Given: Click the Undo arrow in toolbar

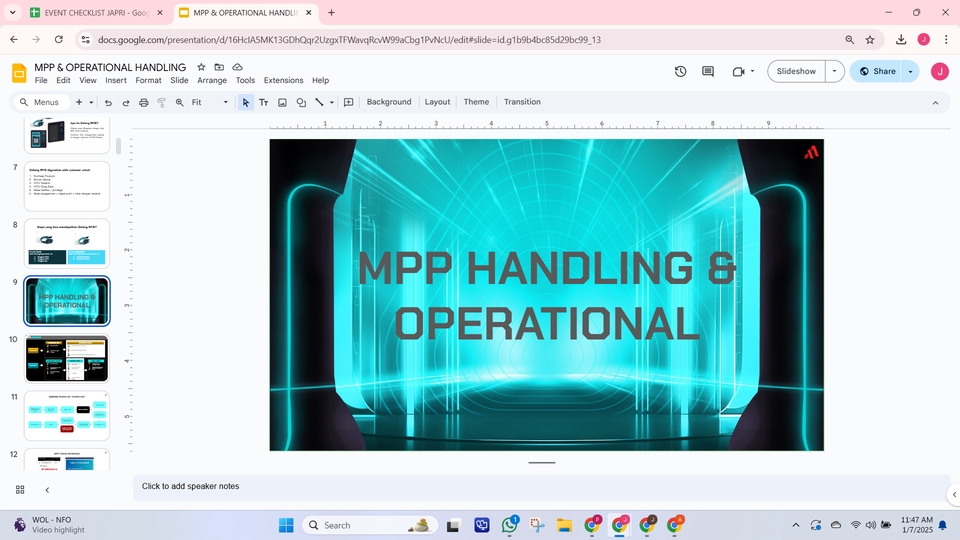Looking at the screenshot, I should click(x=108, y=102).
